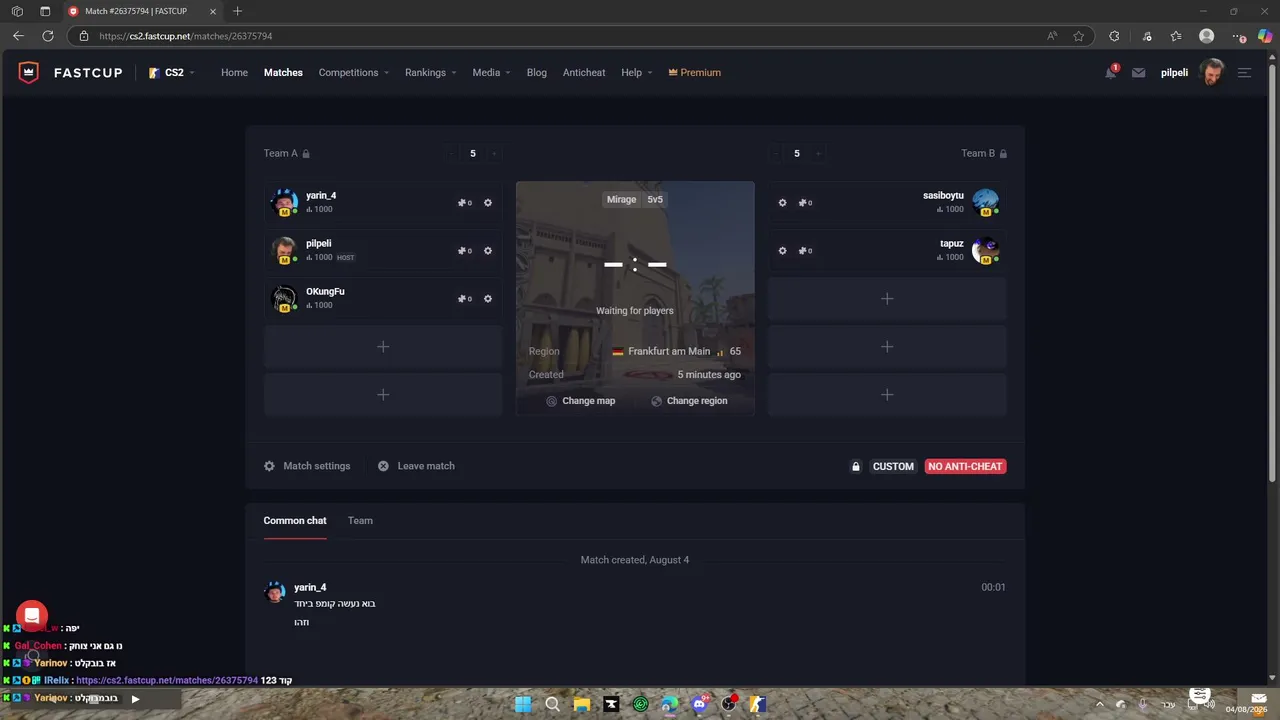
Task: Toggle the Team A lock
Action: click(x=306, y=154)
